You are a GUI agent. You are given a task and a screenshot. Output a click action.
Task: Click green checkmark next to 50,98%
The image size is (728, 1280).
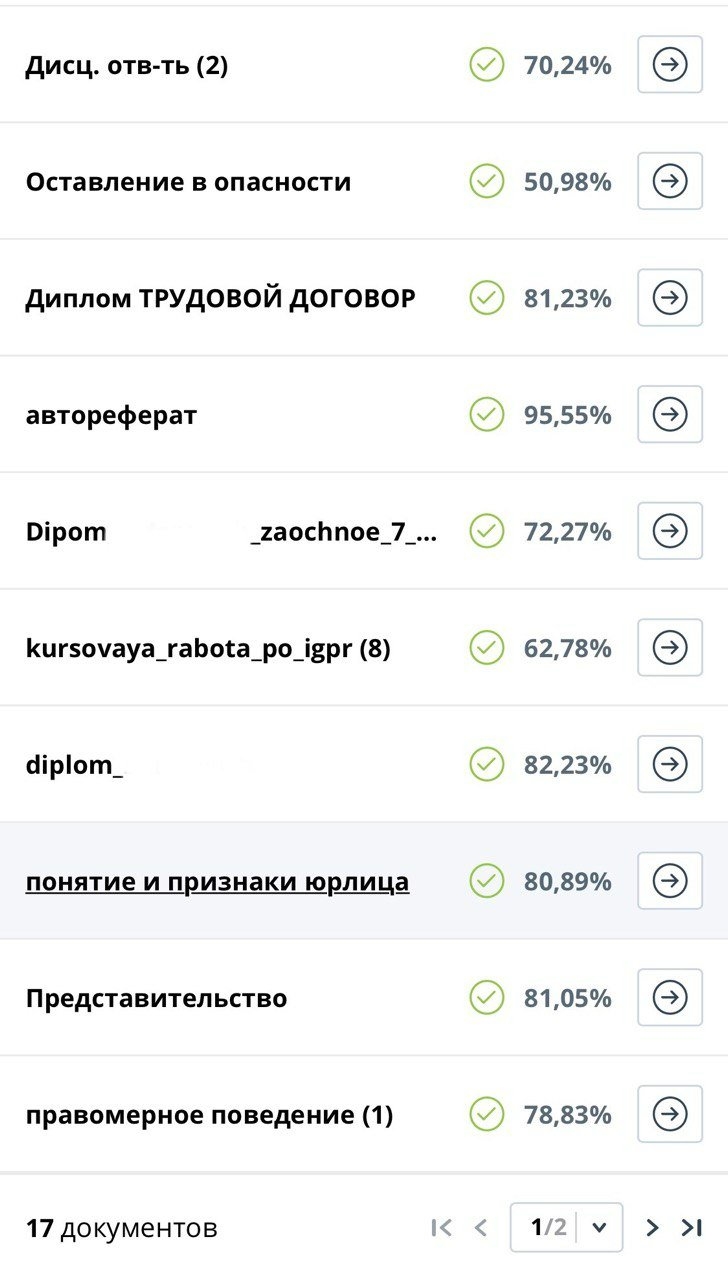pyautogui.click(x=487, y=181)
